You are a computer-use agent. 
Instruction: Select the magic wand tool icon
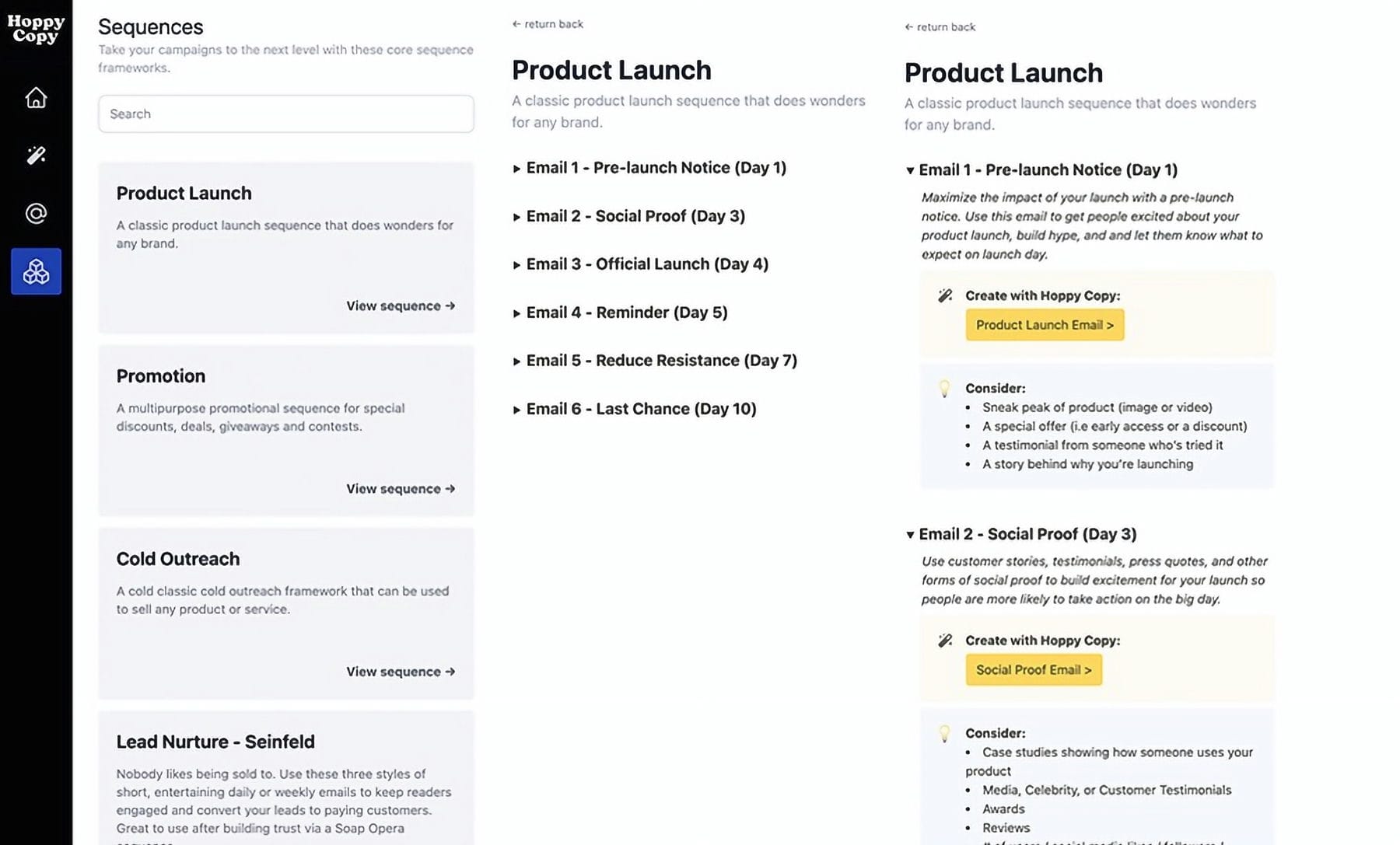tap(36, 156)
